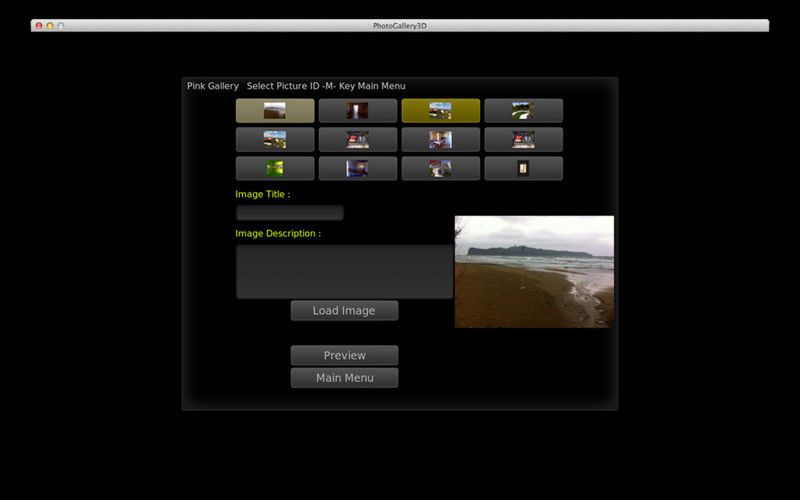The width and height of the screenshot is (800, 500).
Task: Return via the Main Menu button
Action: (x=344, y=378)
